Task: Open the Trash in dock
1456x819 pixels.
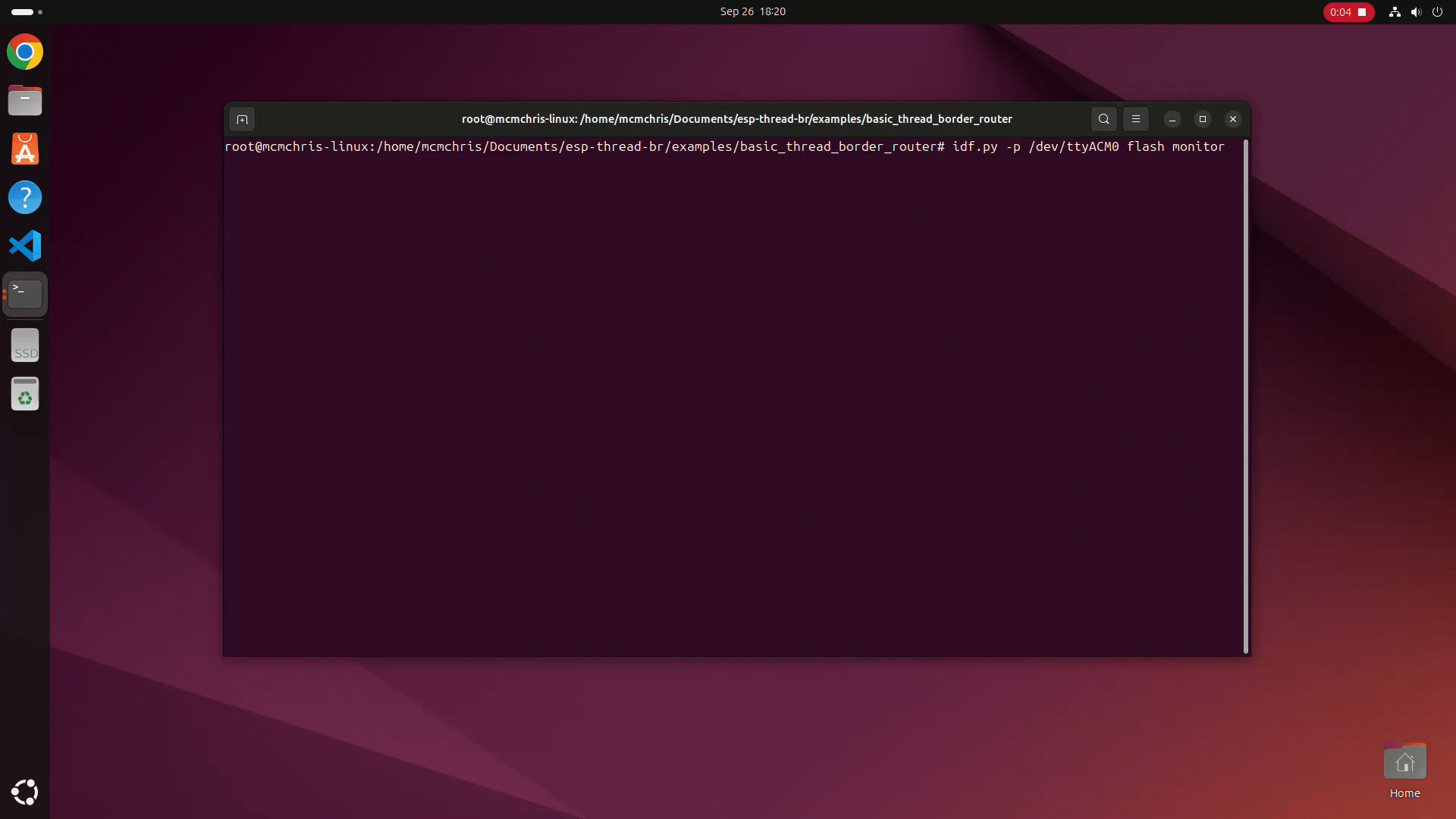Action: click(25, 394)
